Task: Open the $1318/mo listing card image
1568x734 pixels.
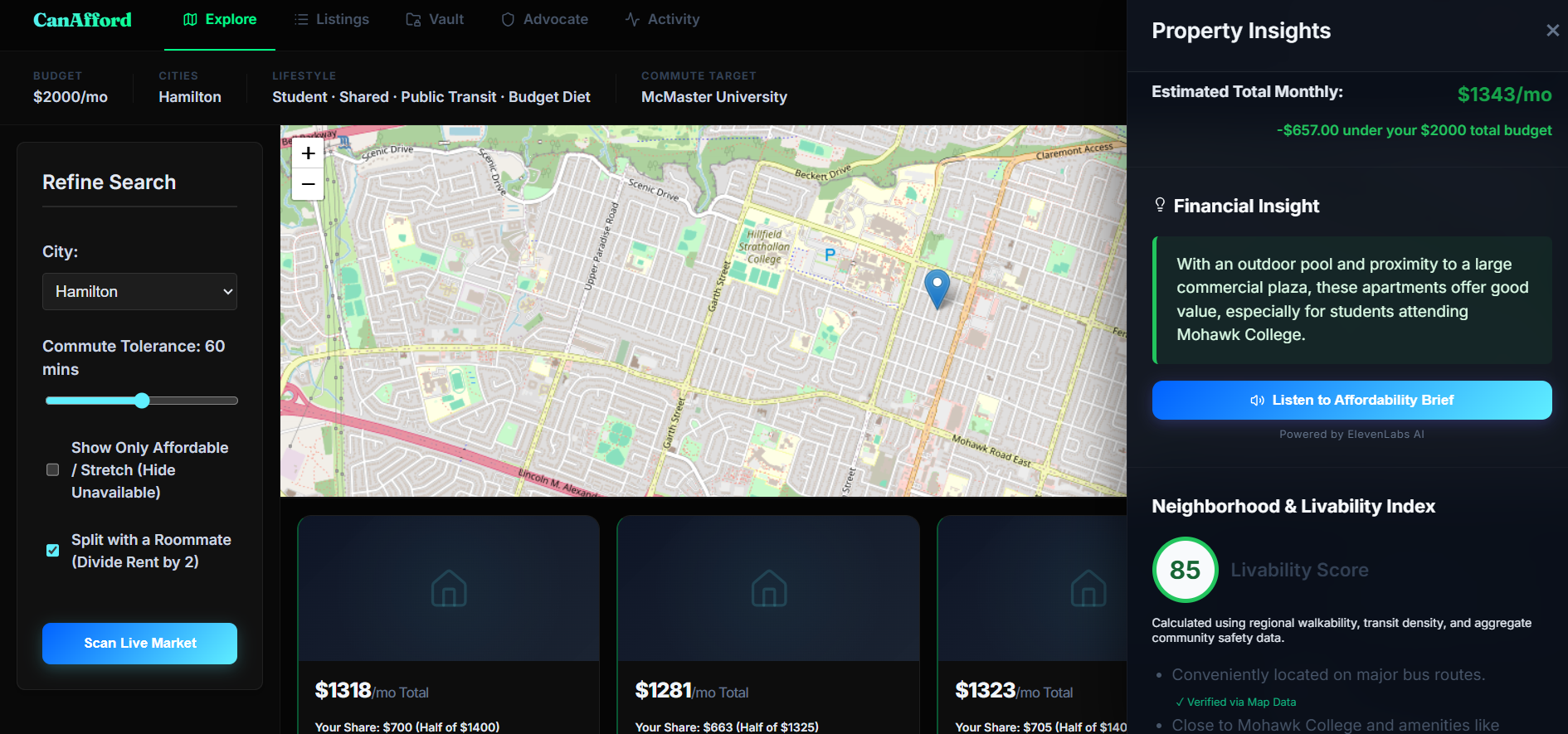Action: coord(448,589)
